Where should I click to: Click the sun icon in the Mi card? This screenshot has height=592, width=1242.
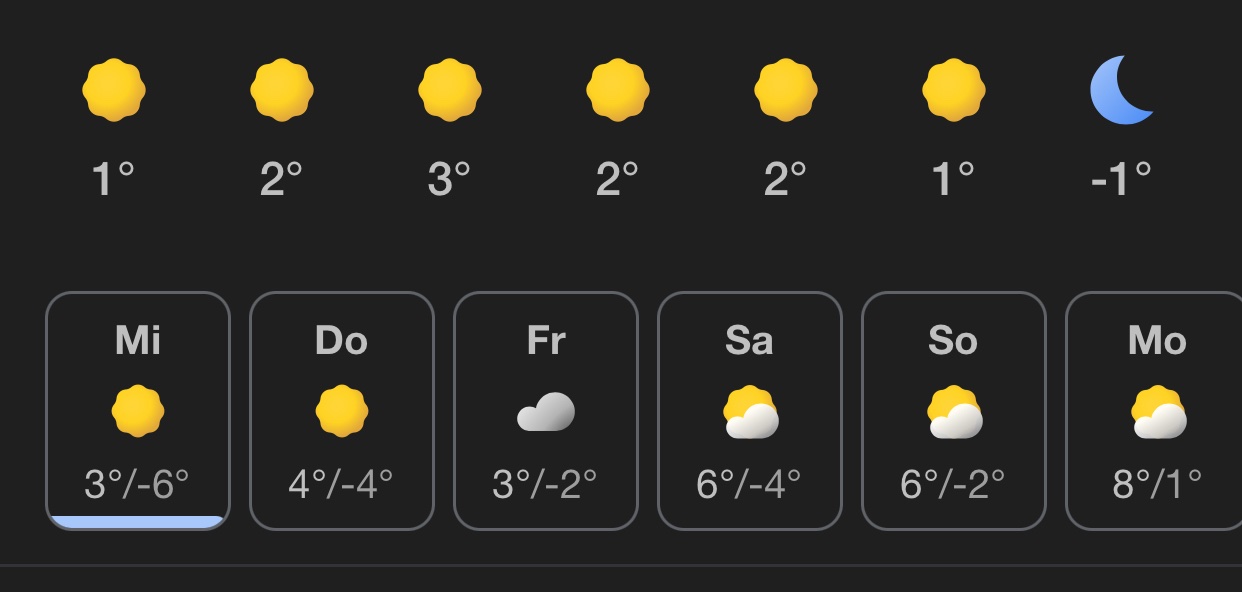pyautogui.click(x=138, y=412)
